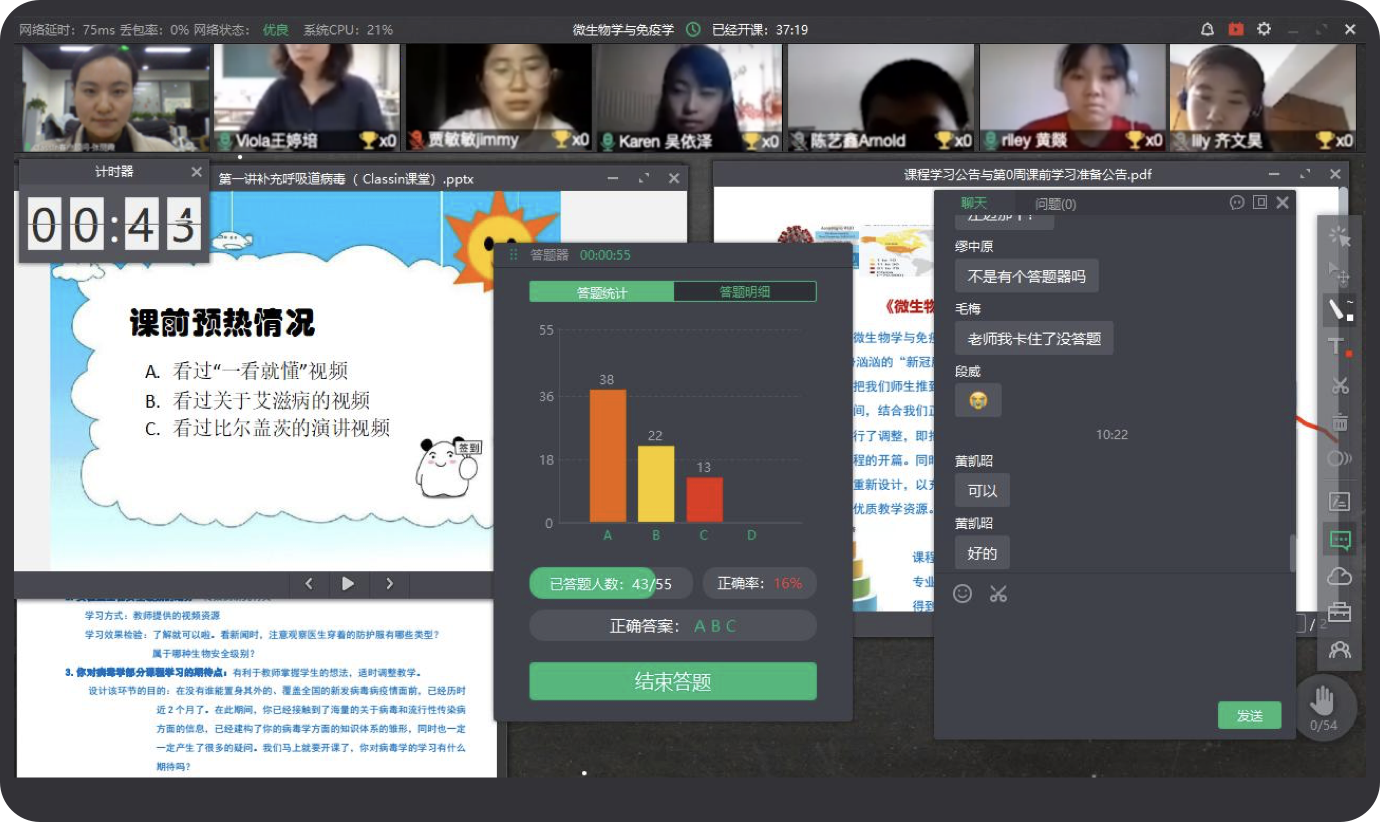Go to next slide arrow
Screen dimensions: 1380x822
point(389,584)
